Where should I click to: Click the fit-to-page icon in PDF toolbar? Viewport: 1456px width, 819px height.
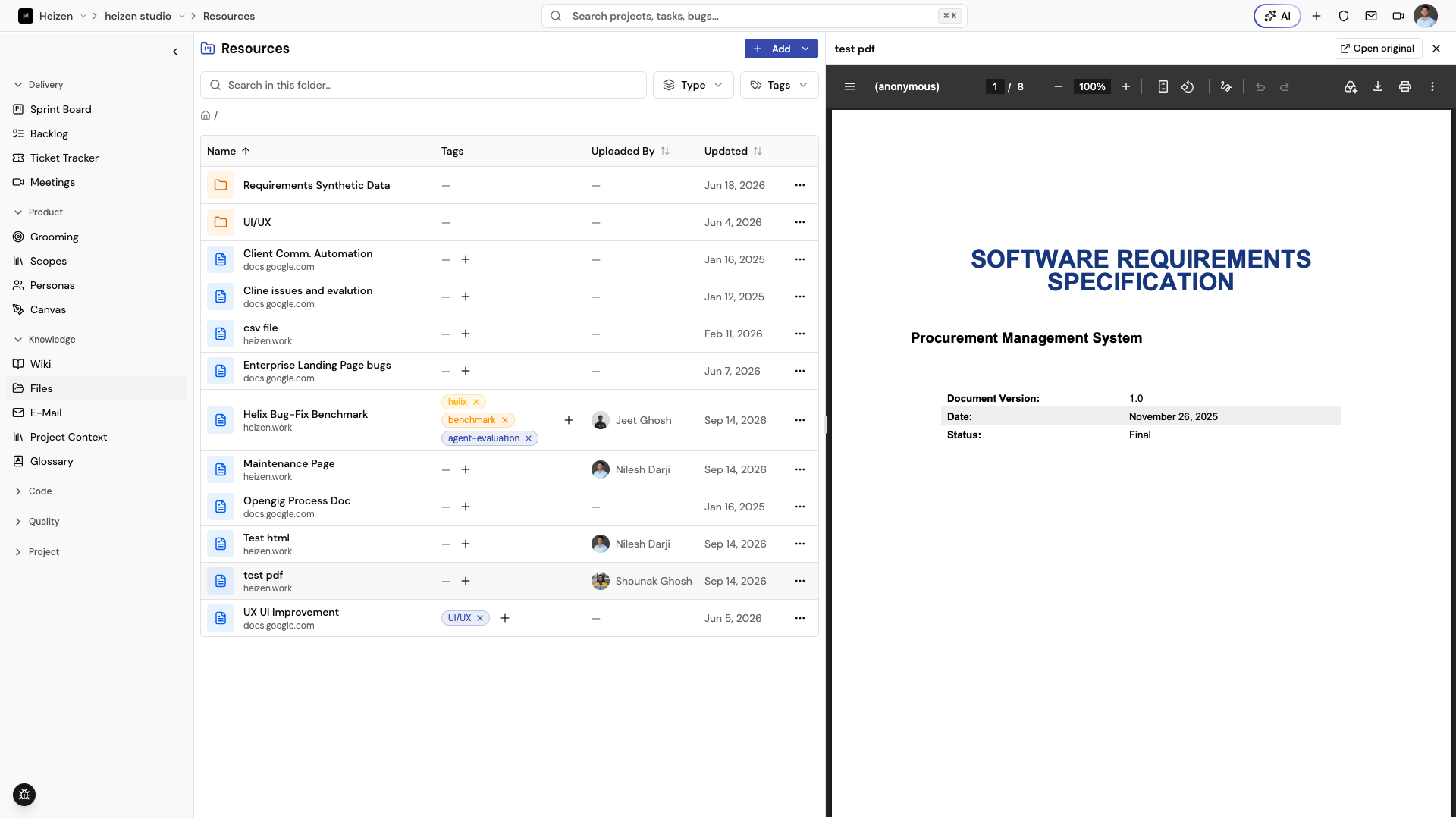pyautogui.click(x=1163, y=86)
